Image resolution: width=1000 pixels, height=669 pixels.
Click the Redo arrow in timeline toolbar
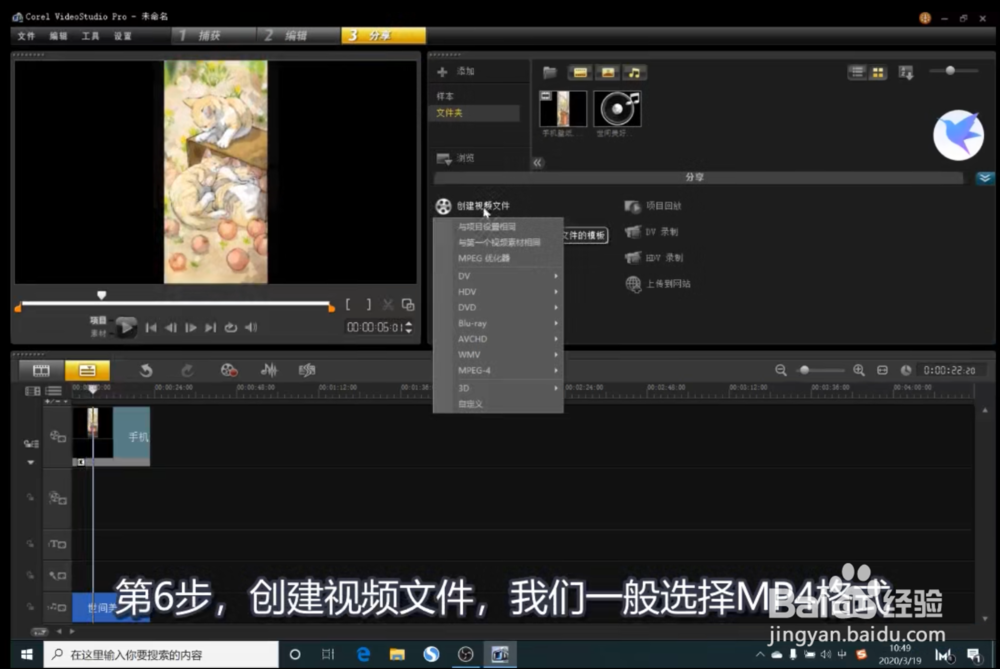(186, 371)
